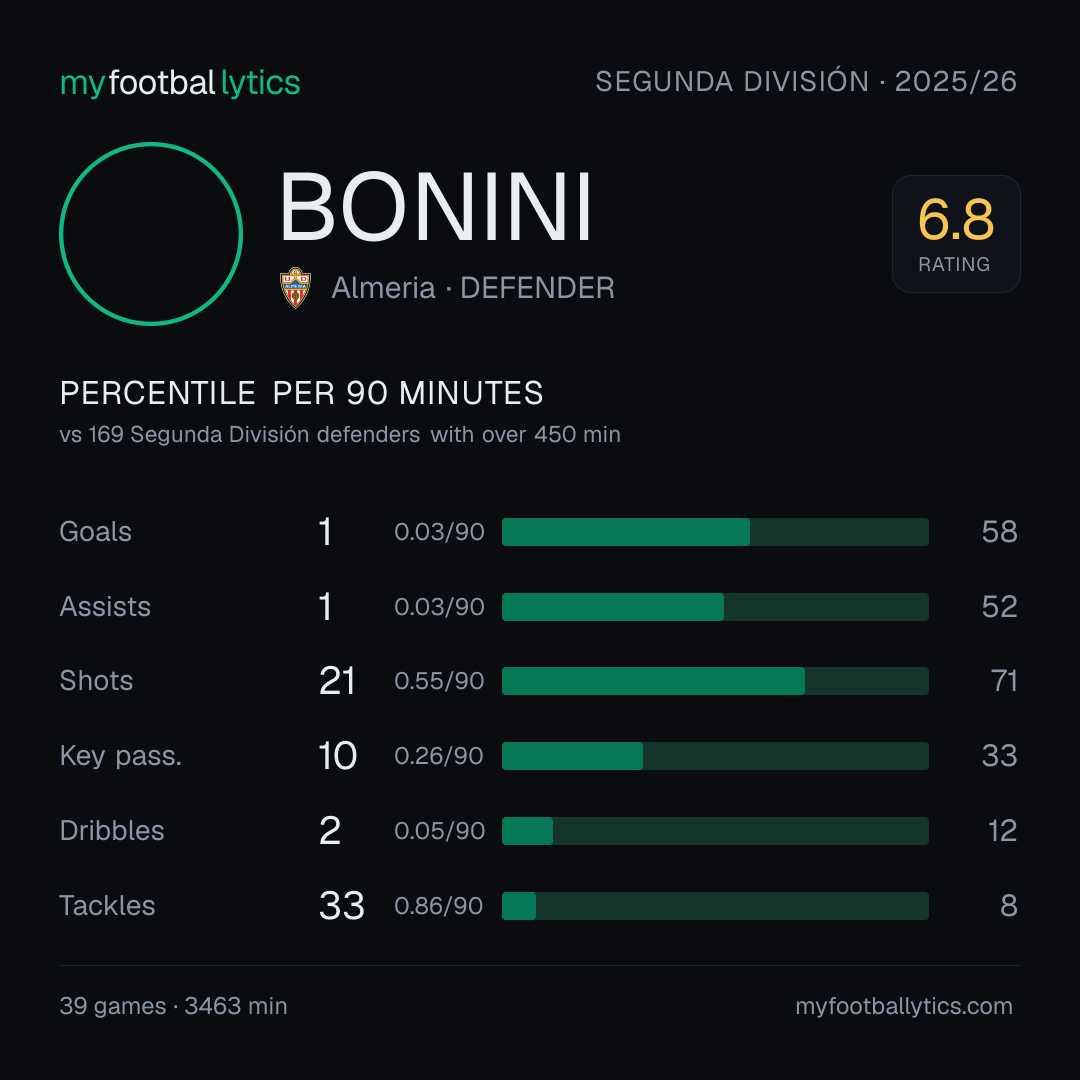
Task: Click the Goals percentile value 58
Action: point(999,532)
